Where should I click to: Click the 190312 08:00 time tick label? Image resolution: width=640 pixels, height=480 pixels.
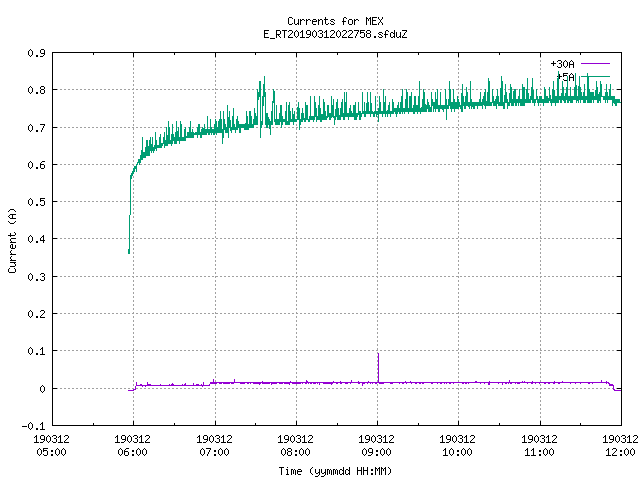tap(296, 446)
